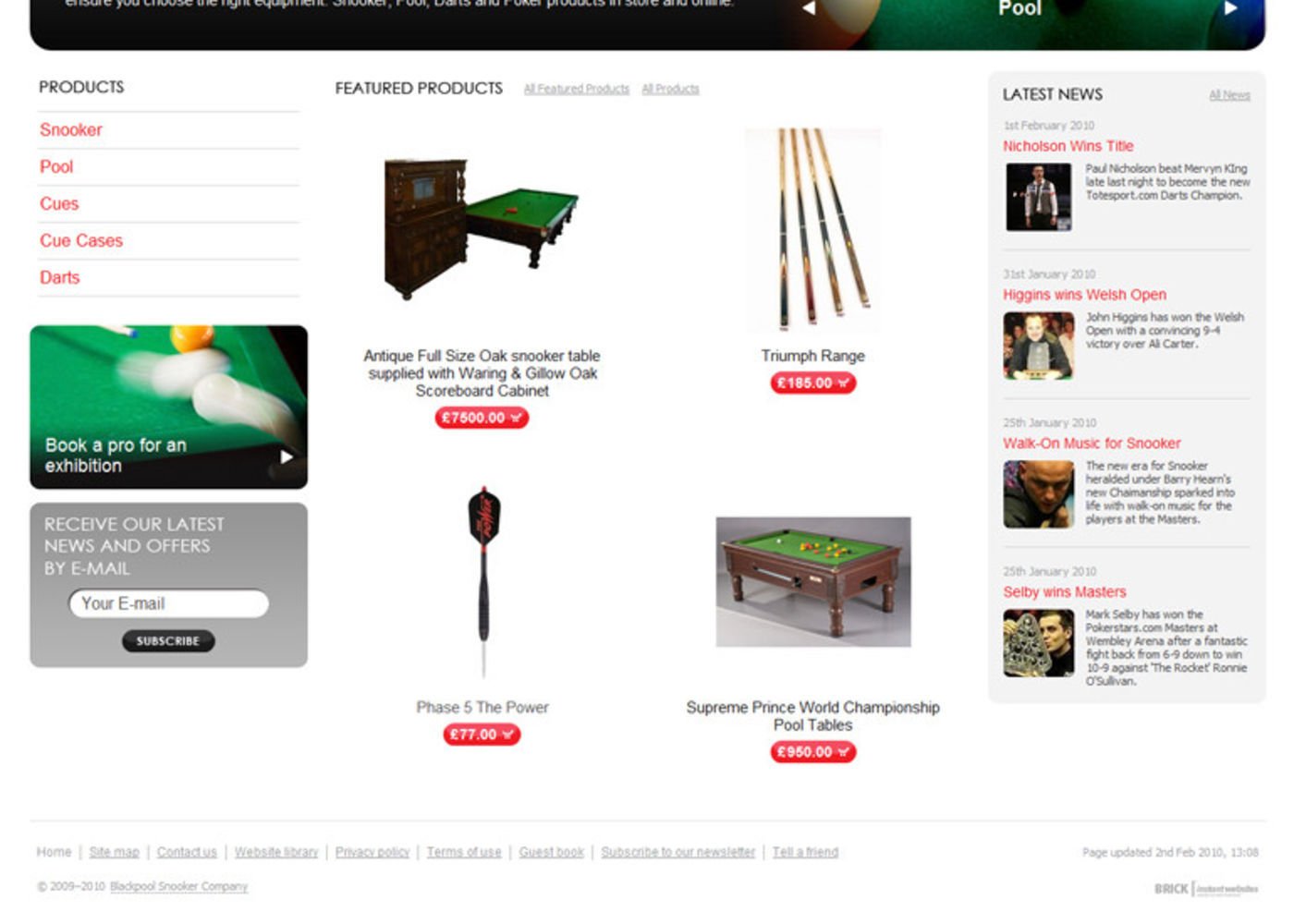Select the Darts category

coord(60,278)
